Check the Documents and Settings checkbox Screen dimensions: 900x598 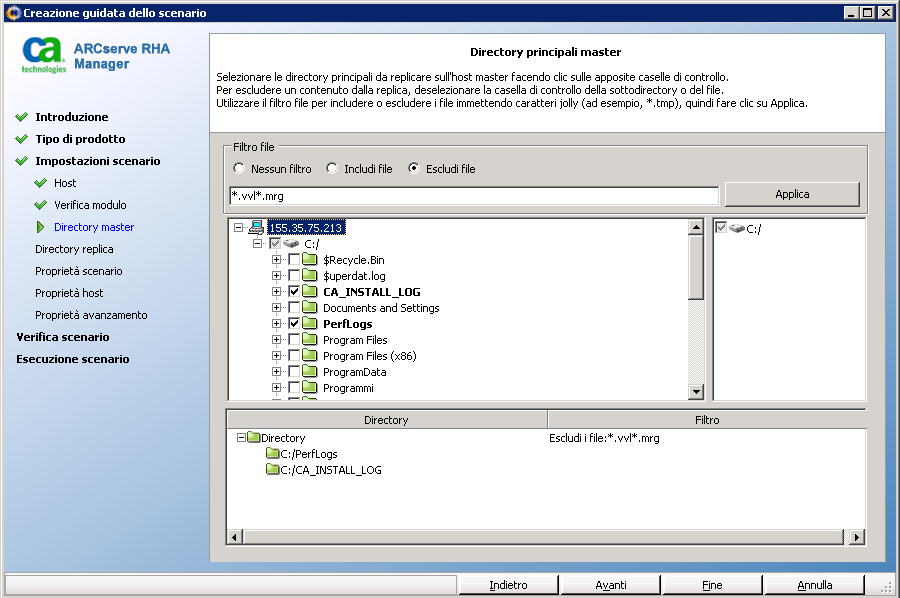(x=294, y=308)
